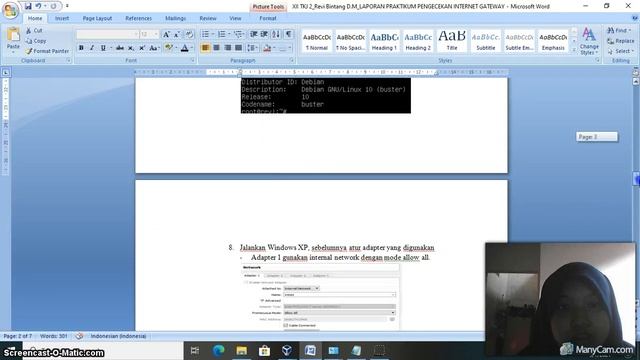Viewport: 640px width, 360px height.
Task: Open the Replace dialog
Action: [x=620, y=41]
